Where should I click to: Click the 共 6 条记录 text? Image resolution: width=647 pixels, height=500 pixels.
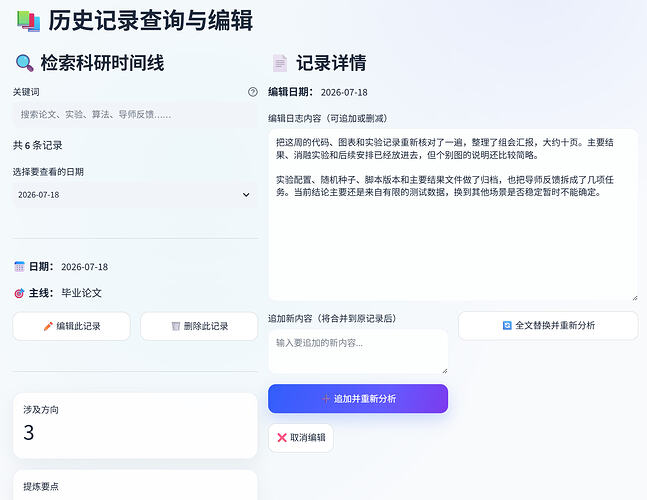pyautogui.click(x=38, y=145)
